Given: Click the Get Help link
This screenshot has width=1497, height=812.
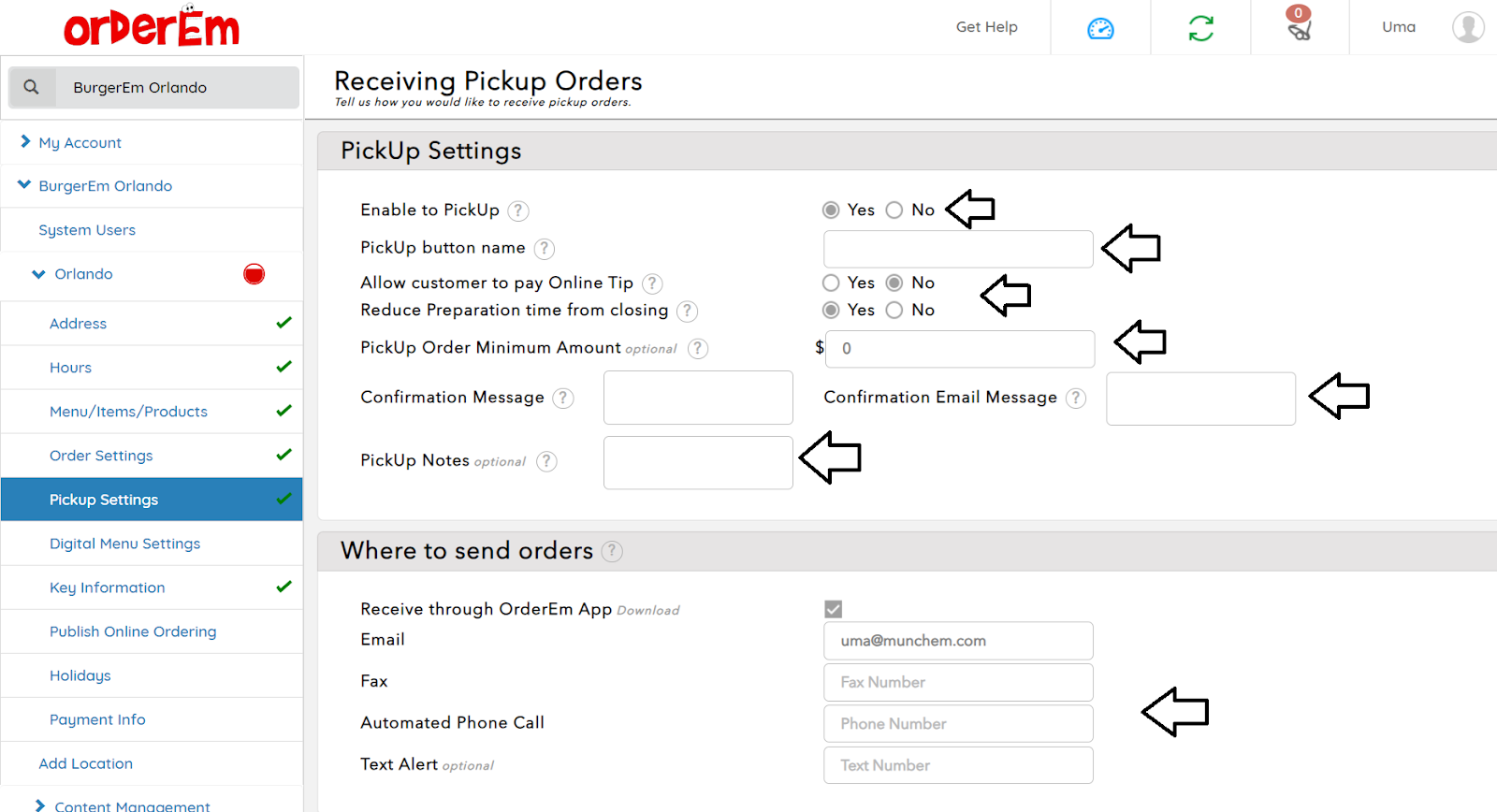Looking at the screenshot, I should tap(986, 27).
